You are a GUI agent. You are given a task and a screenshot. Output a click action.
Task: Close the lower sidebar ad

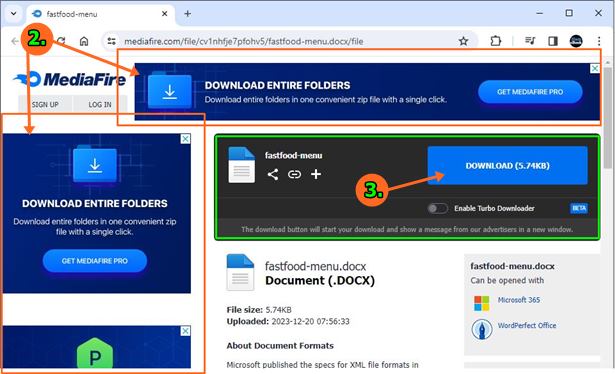click(x=186, y=331)
